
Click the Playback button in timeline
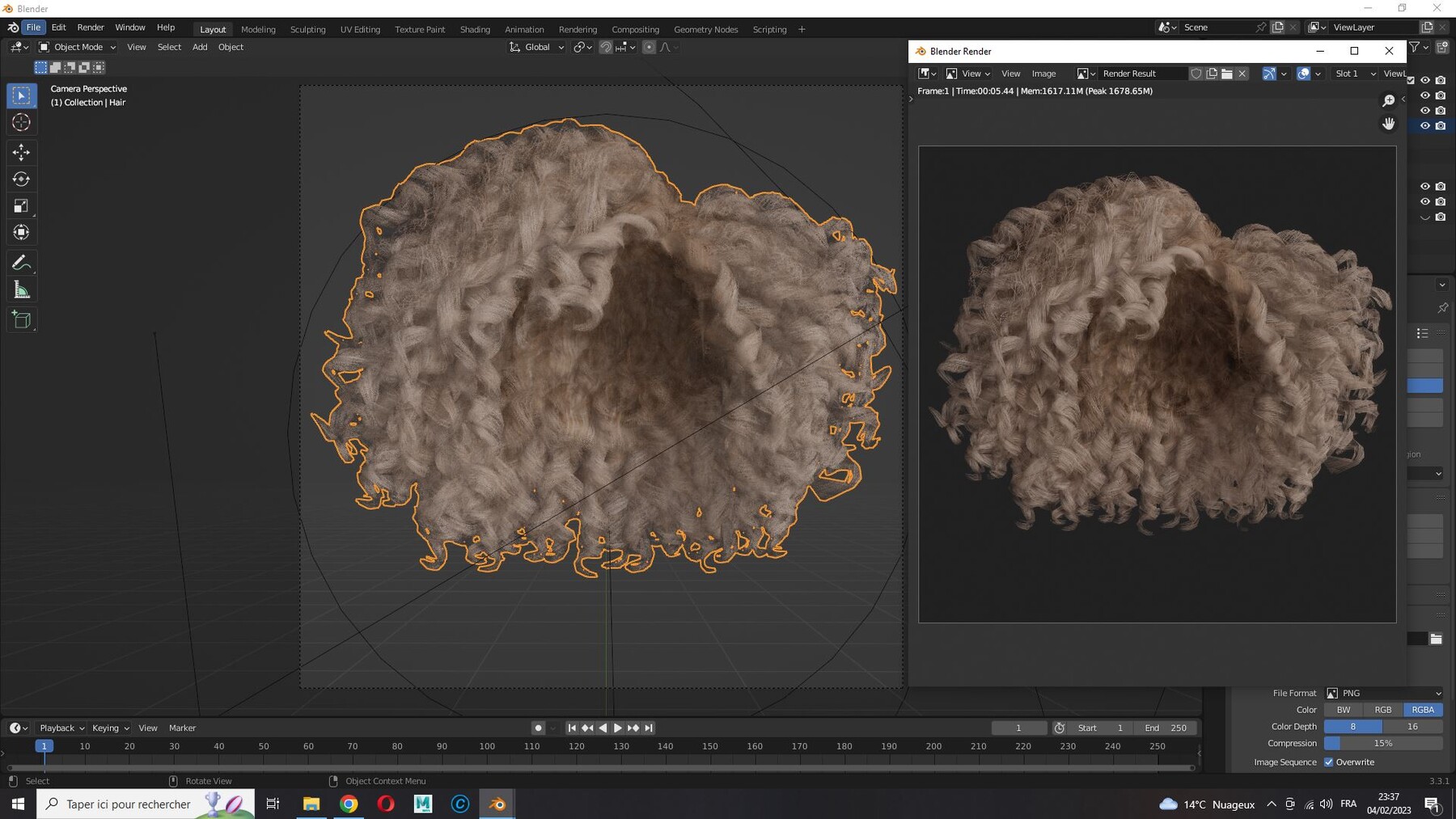[x=61, y=728]
